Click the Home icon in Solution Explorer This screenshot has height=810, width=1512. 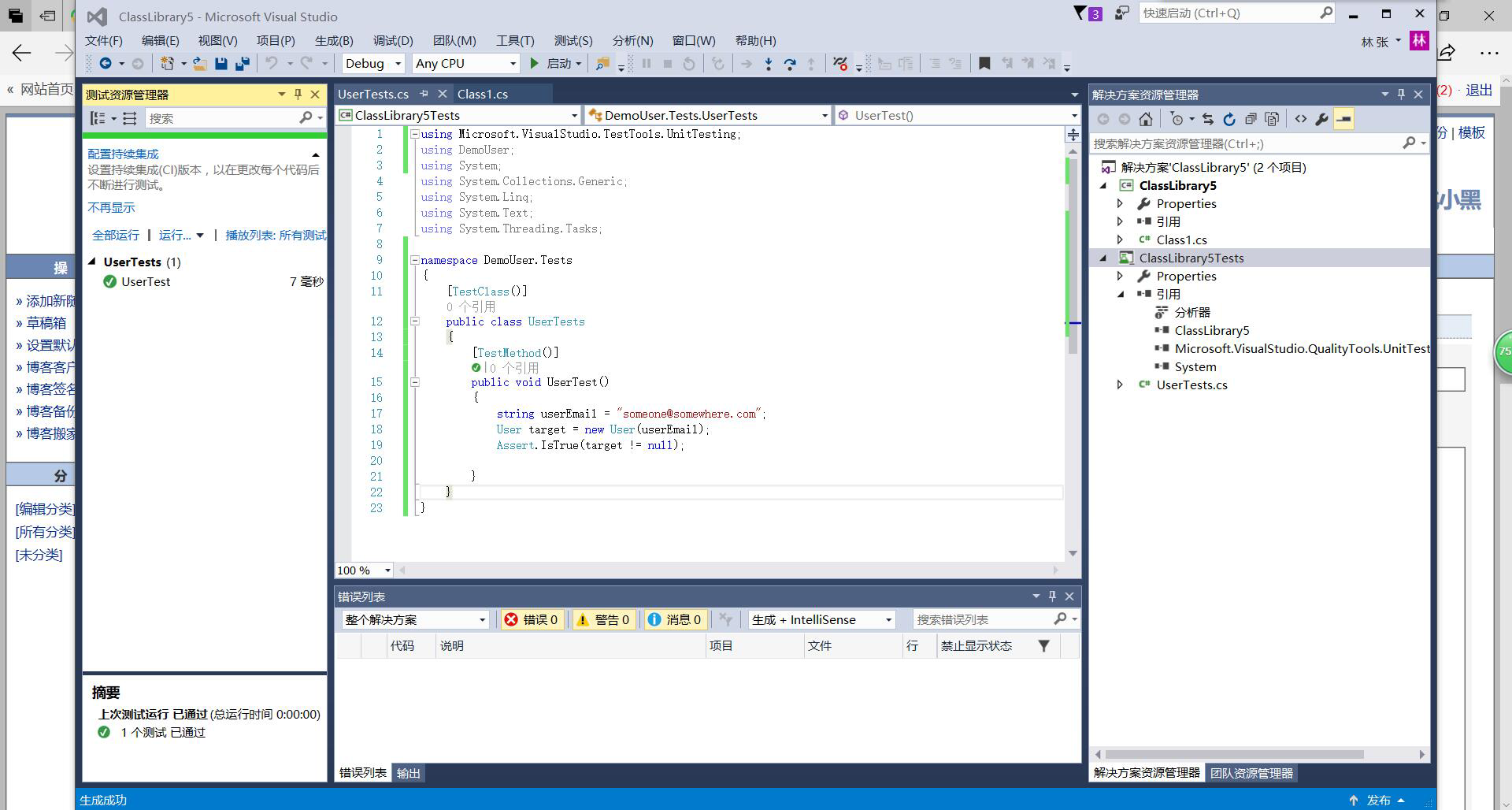click(1146, 119)
